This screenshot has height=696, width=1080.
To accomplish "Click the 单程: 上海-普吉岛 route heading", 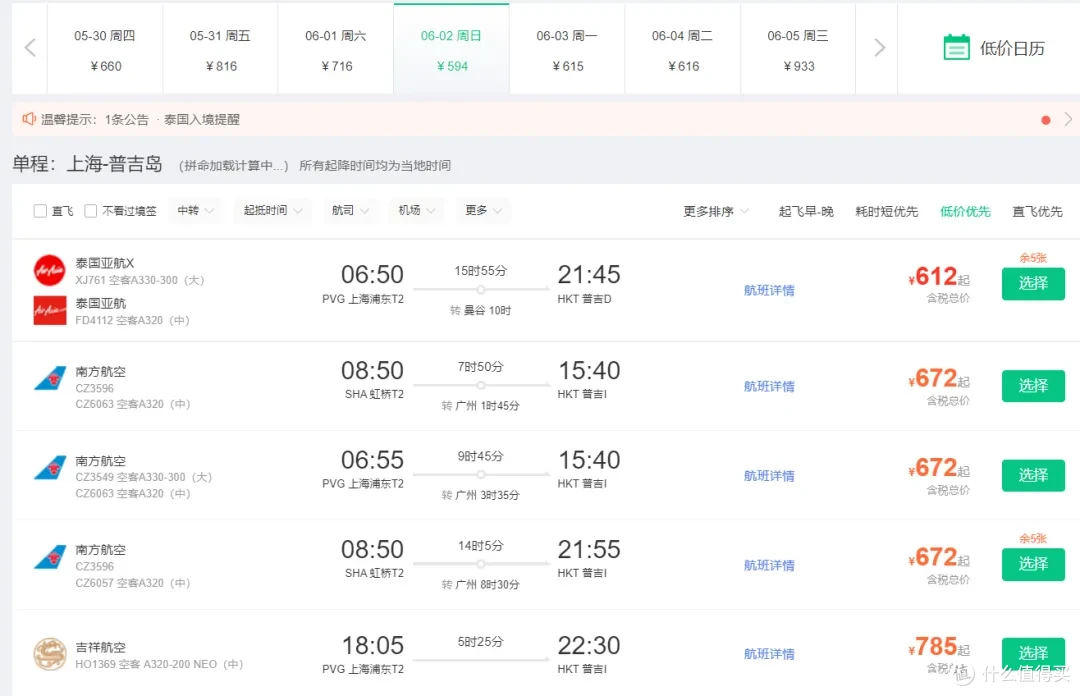I will pyautogui.click(x=87, y=164).
